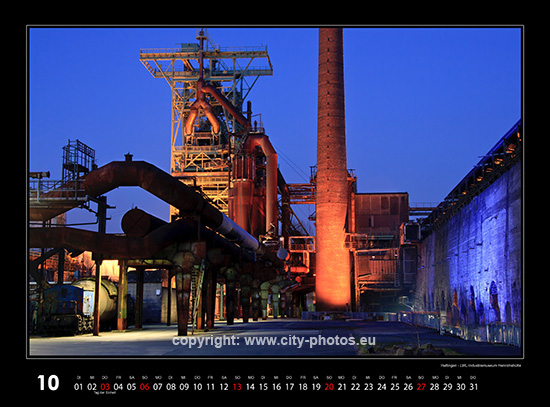Select date 30 in the calendar row
The width and height of the screenshot is (550, 407).
[x=461, y=387]
